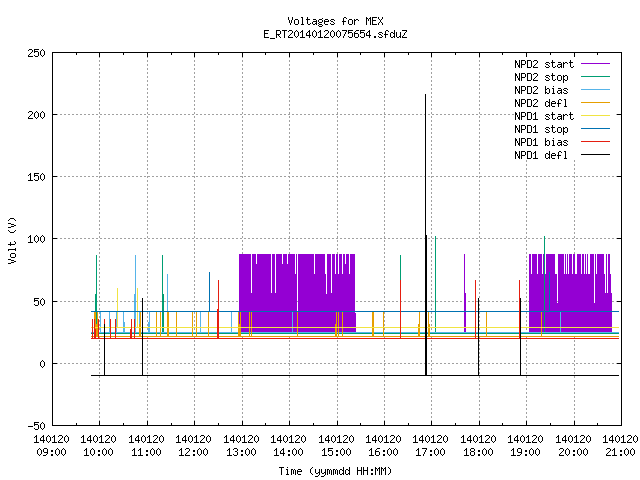The width and height of the screenshot is (640, 480).
Task: Select the 'NPD2 bias' legend entry text
Action: pyautogui.click(x=541, y=90)
